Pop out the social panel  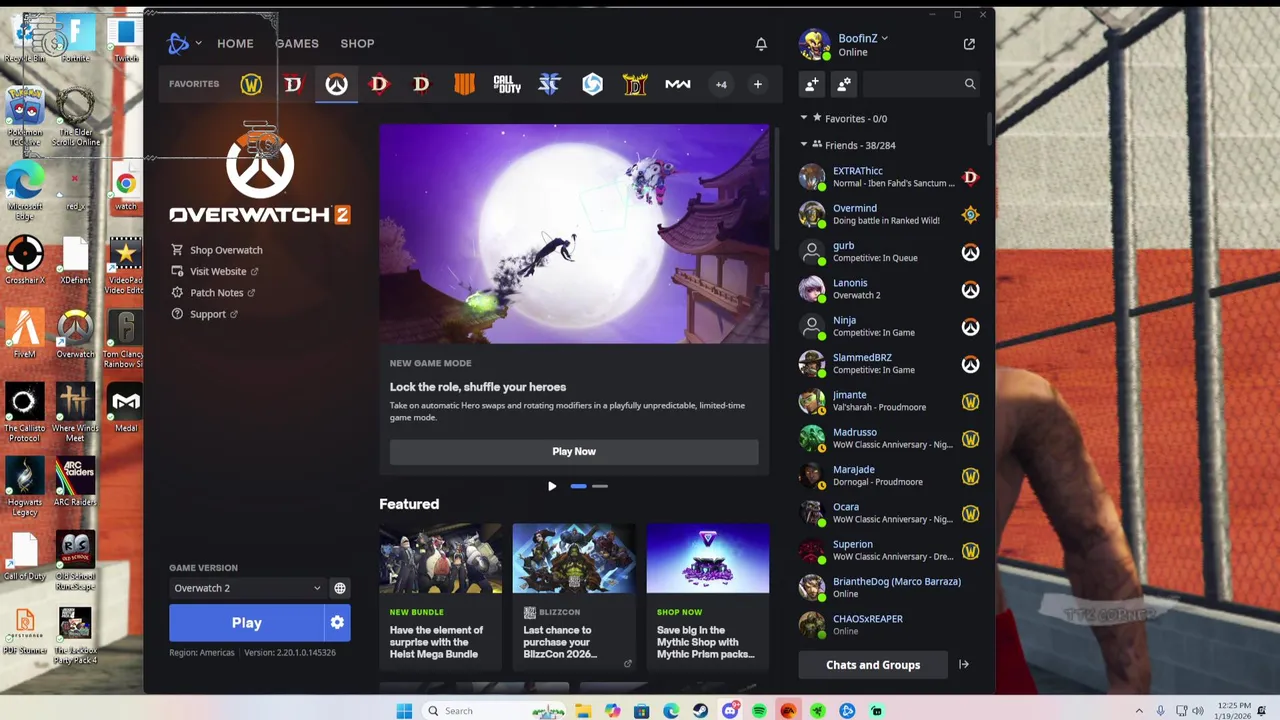pos(969,44)
